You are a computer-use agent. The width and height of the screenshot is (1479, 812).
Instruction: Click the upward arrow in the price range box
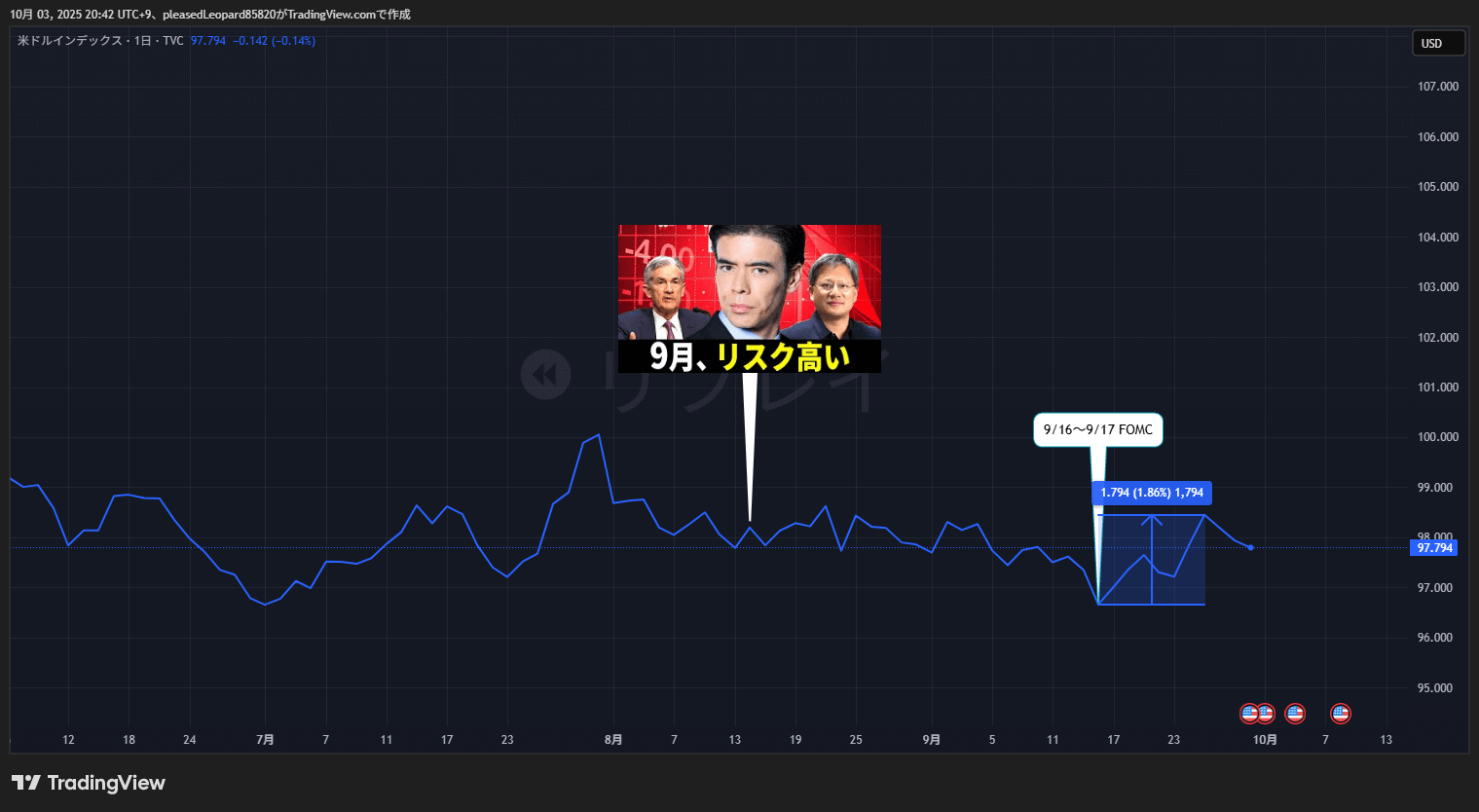1152,522
